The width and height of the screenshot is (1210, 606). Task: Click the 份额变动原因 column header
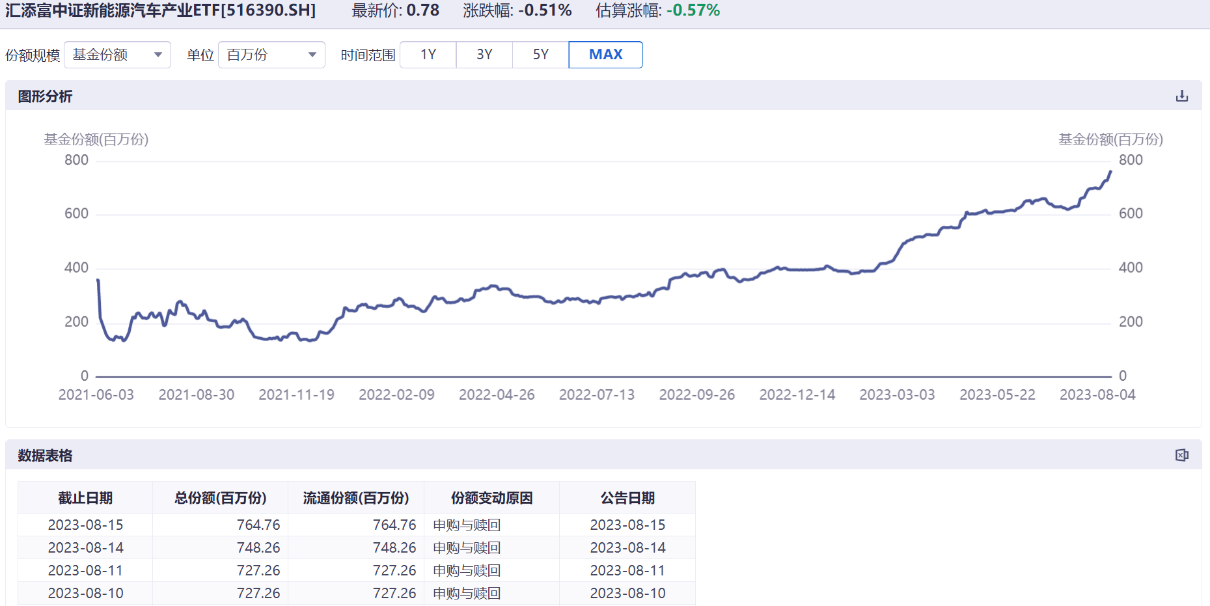coord(491,498)
